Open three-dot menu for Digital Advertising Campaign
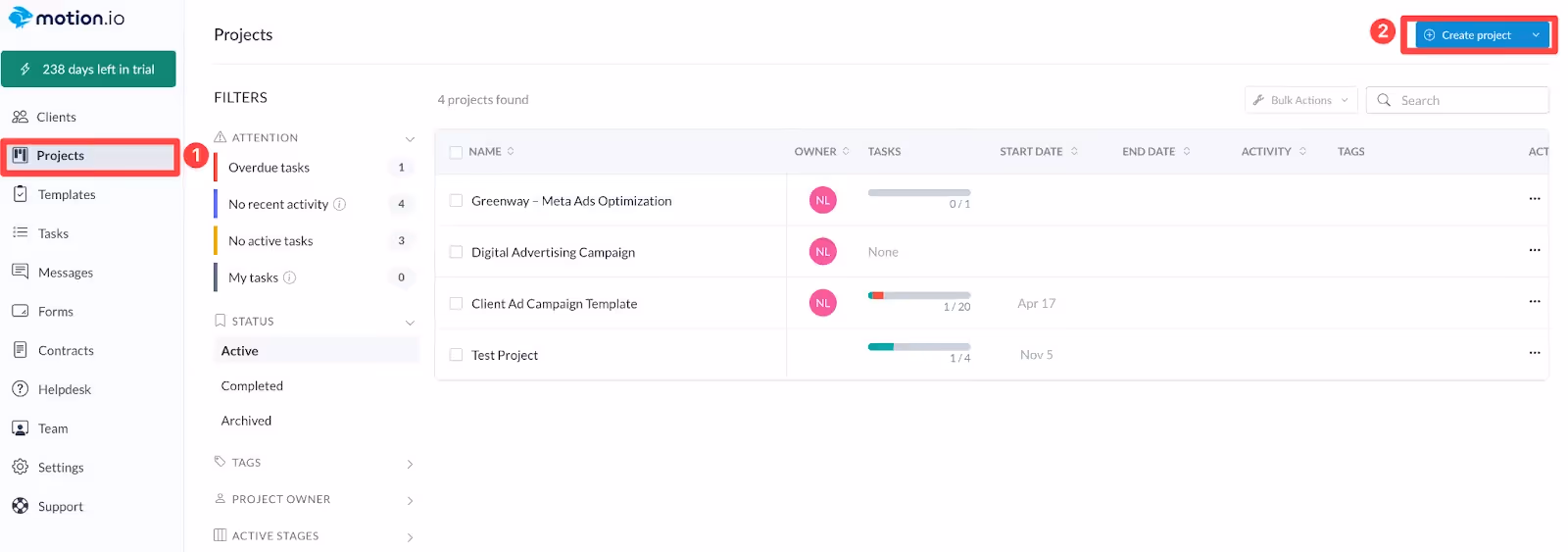This screenshot has height=552, width=1568. [1535, 250]
